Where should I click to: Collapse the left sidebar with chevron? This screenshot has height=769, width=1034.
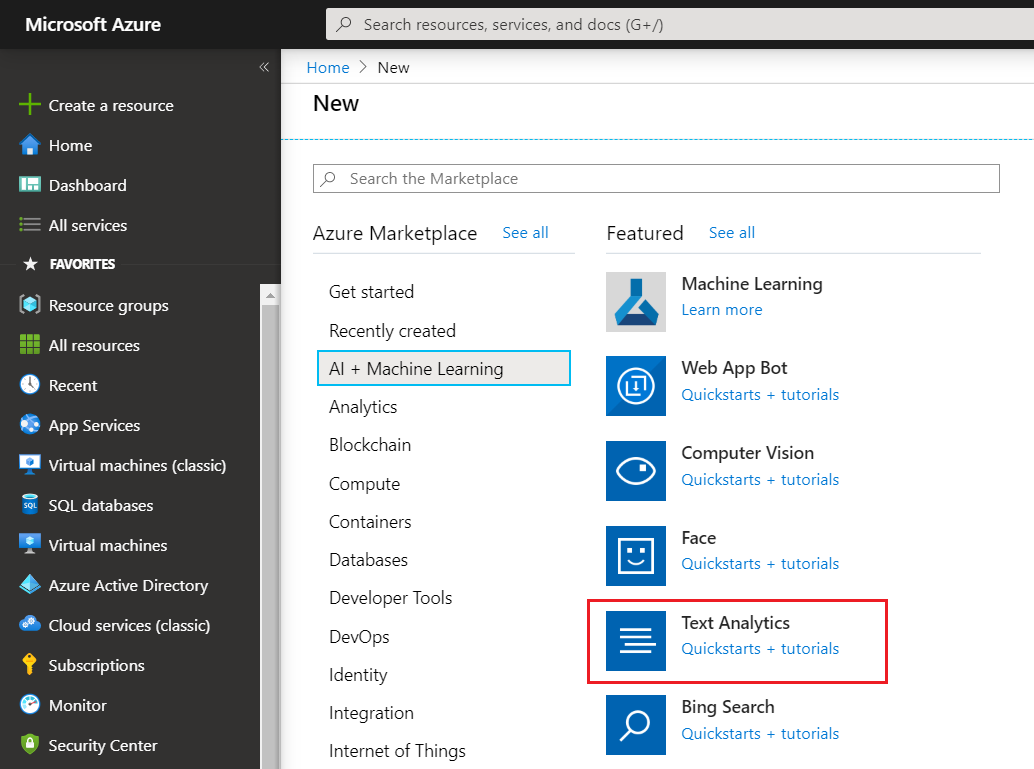click(264, 67)
